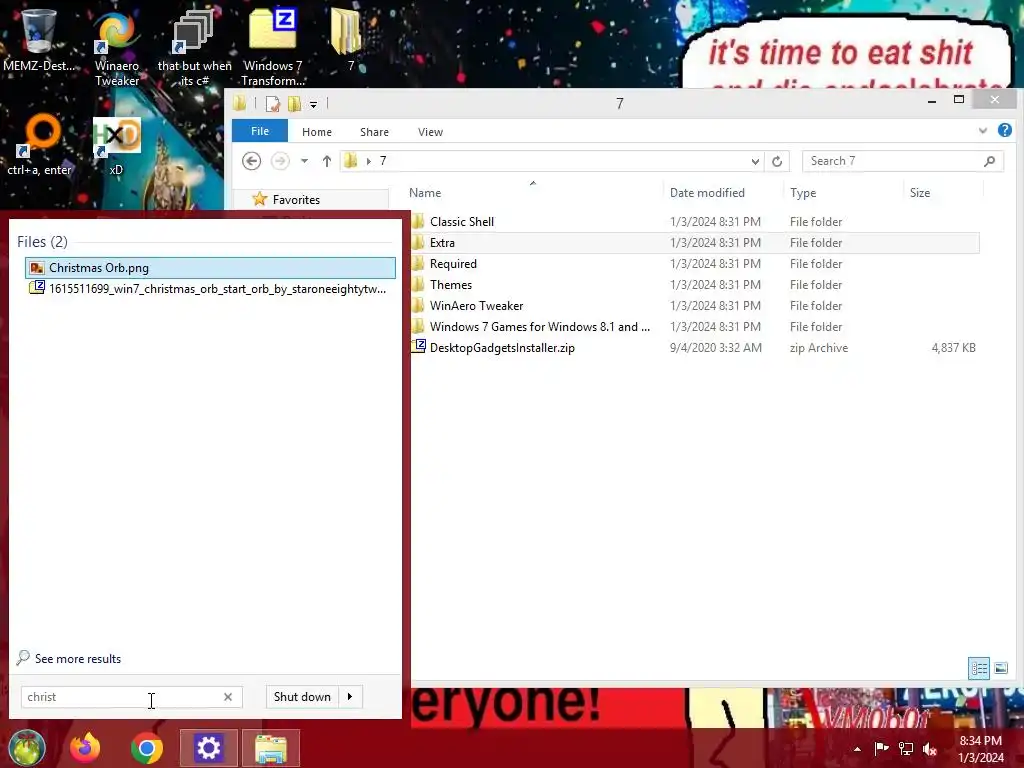Open the View ribbon tab
The height and width of the screenshot is (768, 1024).
(x=430, y=132)
